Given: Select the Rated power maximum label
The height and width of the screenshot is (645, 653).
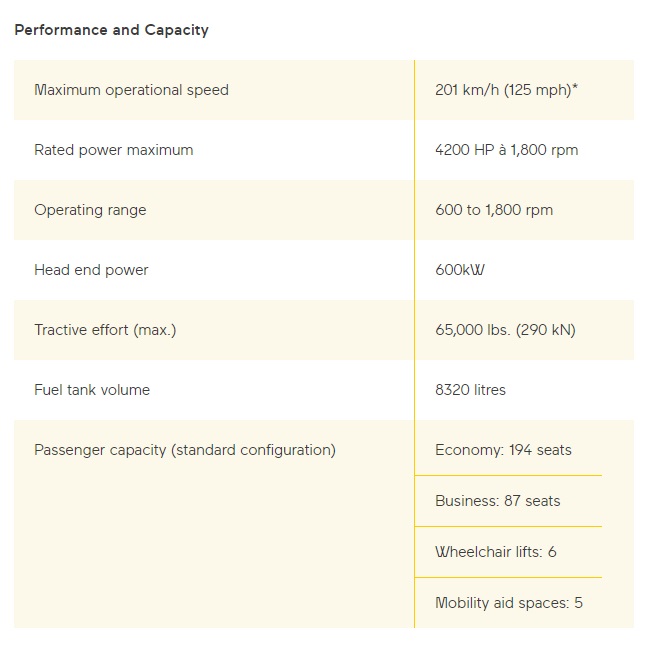Looking at the screenshot, I should [x=114, y=150].
